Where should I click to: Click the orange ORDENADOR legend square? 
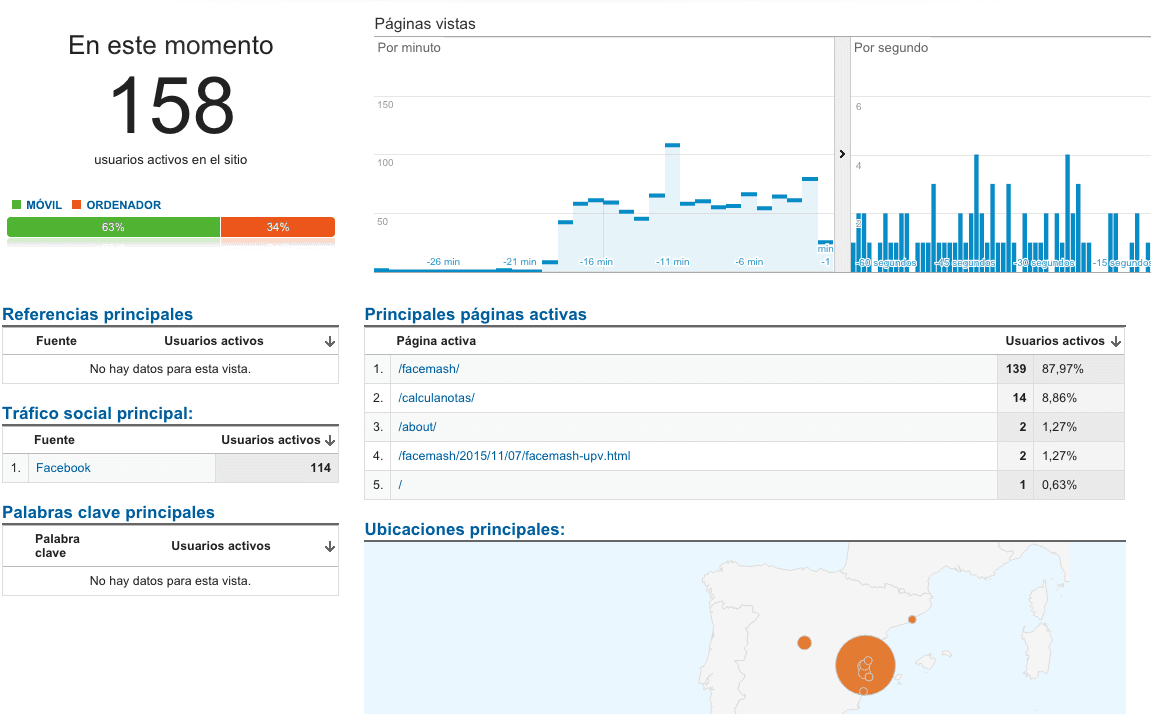(x=77, y=205)
